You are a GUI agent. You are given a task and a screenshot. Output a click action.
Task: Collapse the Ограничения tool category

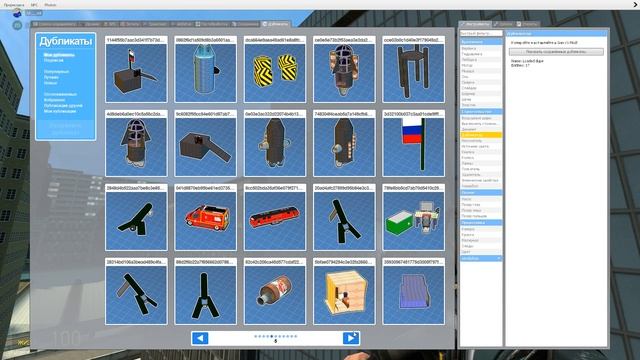(481, 42)
